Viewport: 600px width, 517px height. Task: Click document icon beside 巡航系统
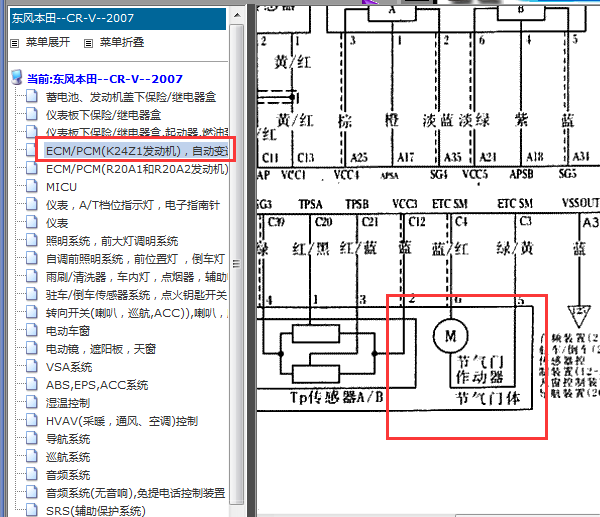coord(32,456)
